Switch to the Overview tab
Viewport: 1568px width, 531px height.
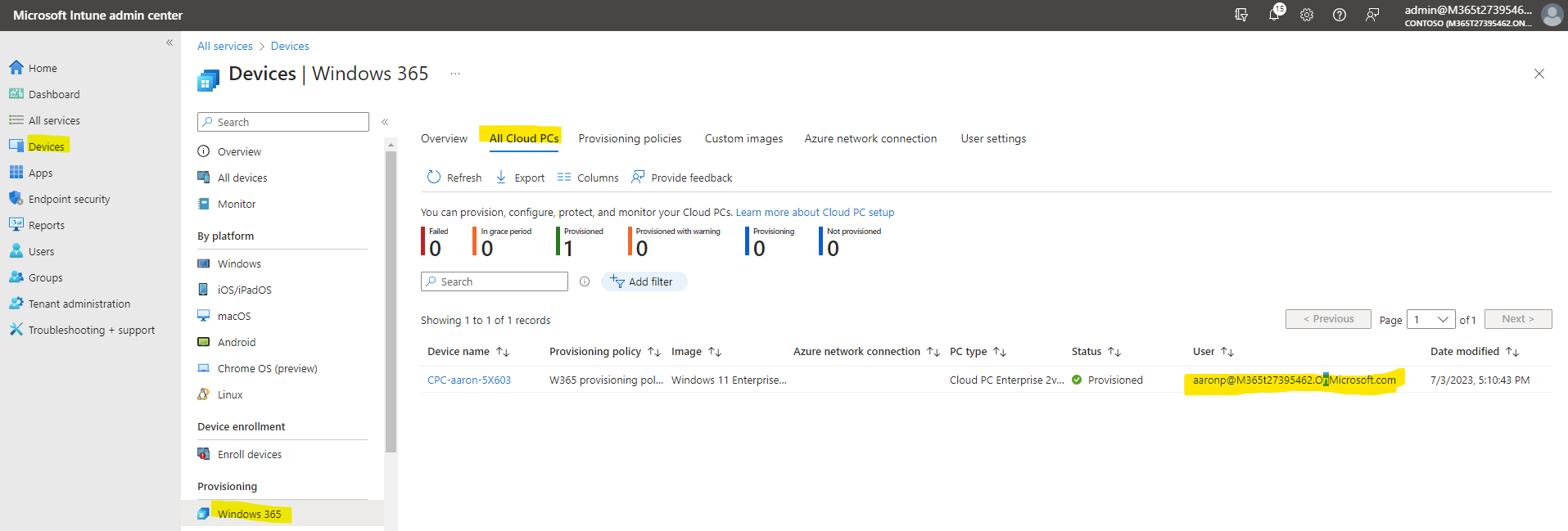point(445,138)
